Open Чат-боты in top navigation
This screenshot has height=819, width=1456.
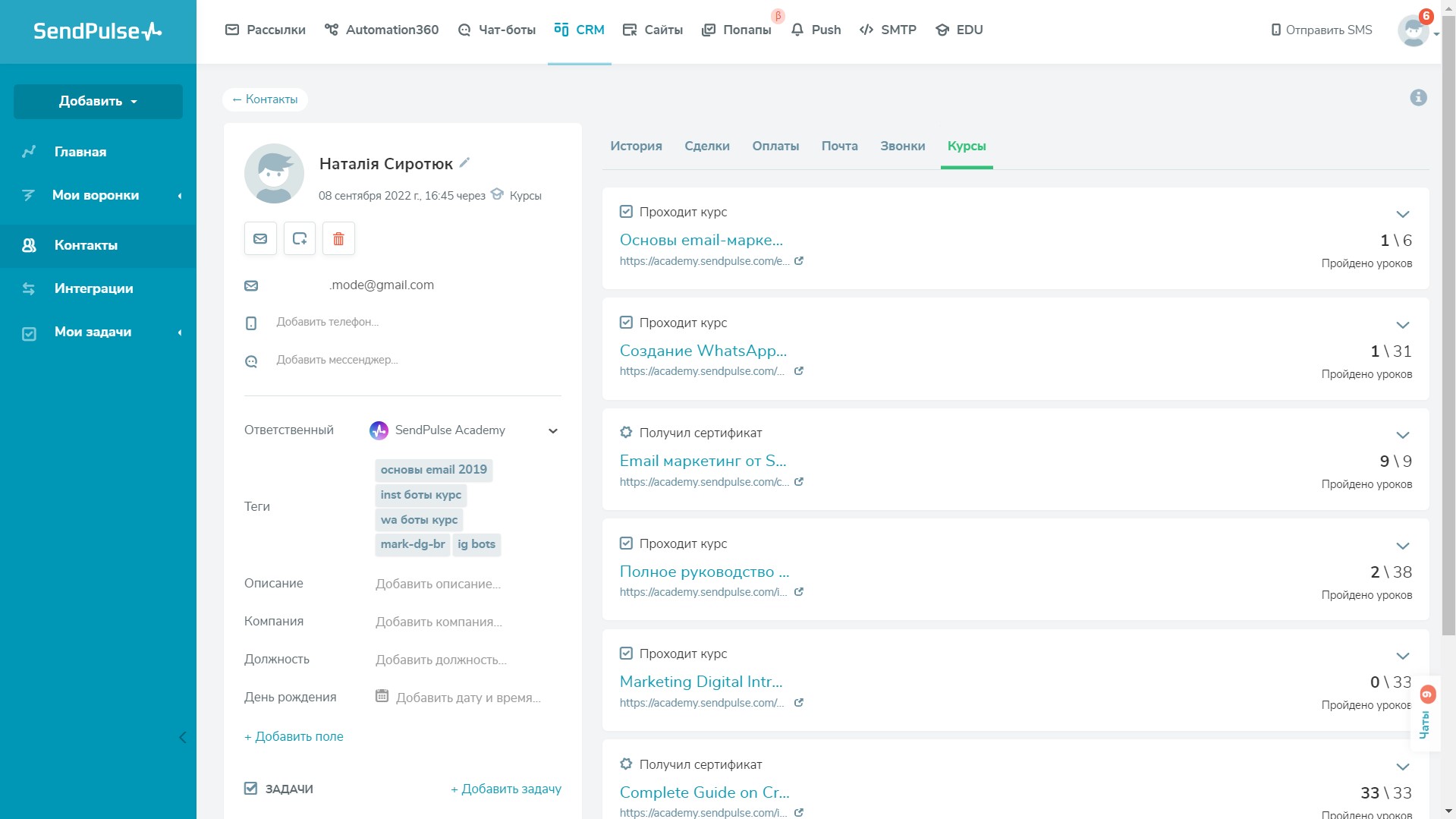point(497,30)
